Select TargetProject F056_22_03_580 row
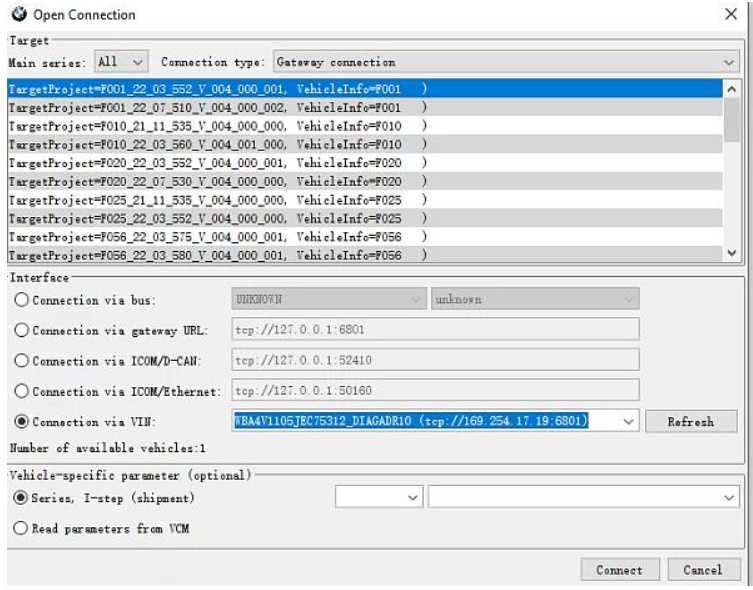 [365, 254]
